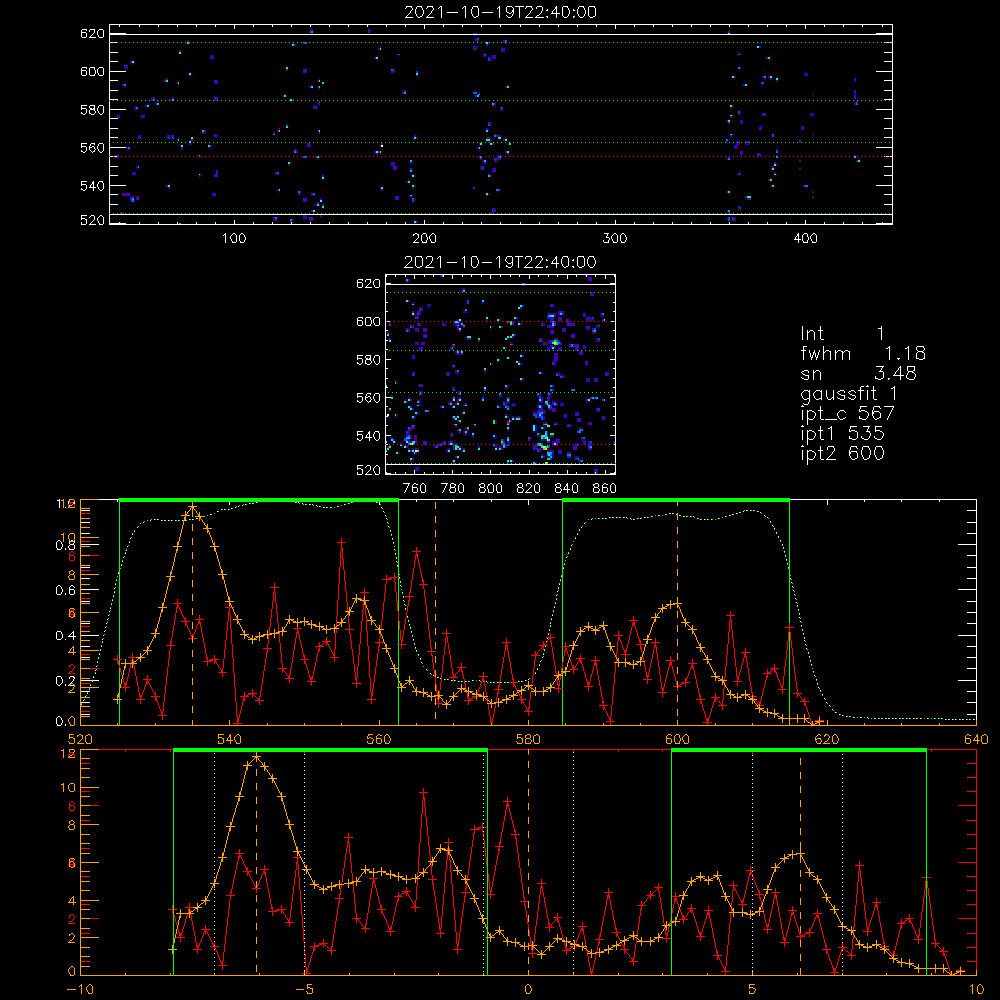Click the 'sn 3.48' readout line
Viewport: 1000px width, 1000px height.
(858, 373)
